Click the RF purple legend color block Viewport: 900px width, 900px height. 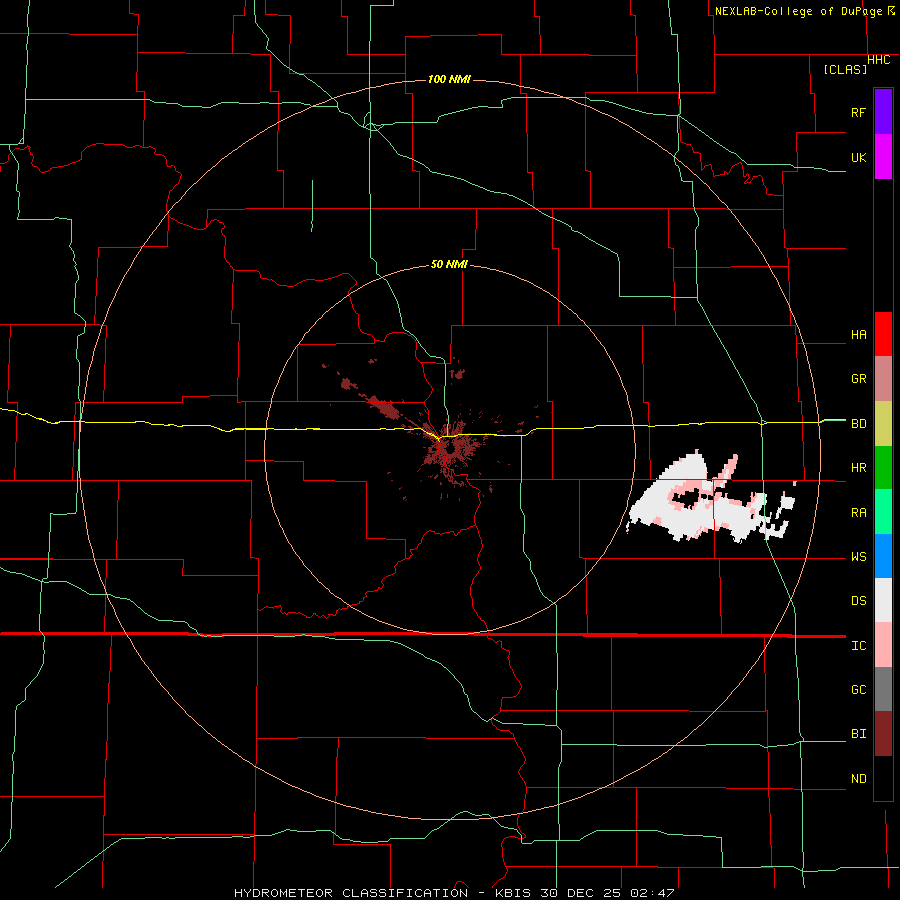[883, 112]
